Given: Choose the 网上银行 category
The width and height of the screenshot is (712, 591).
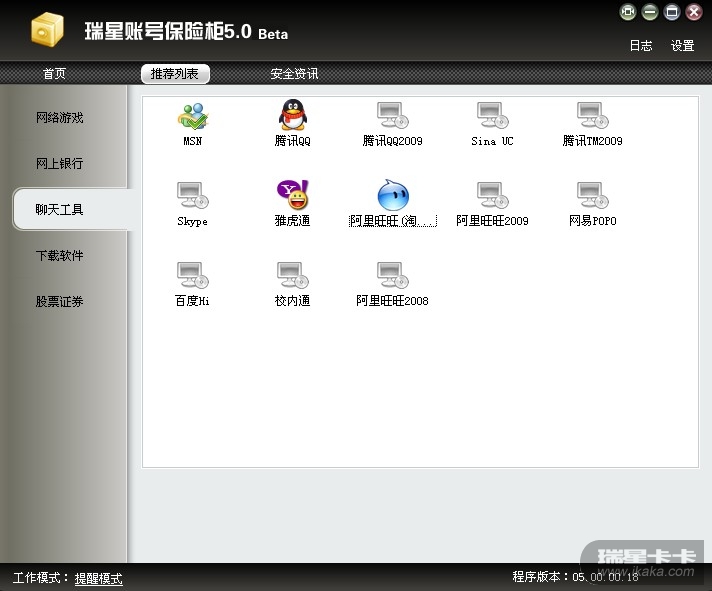Looking at the screenshot, I should [59, 163].
